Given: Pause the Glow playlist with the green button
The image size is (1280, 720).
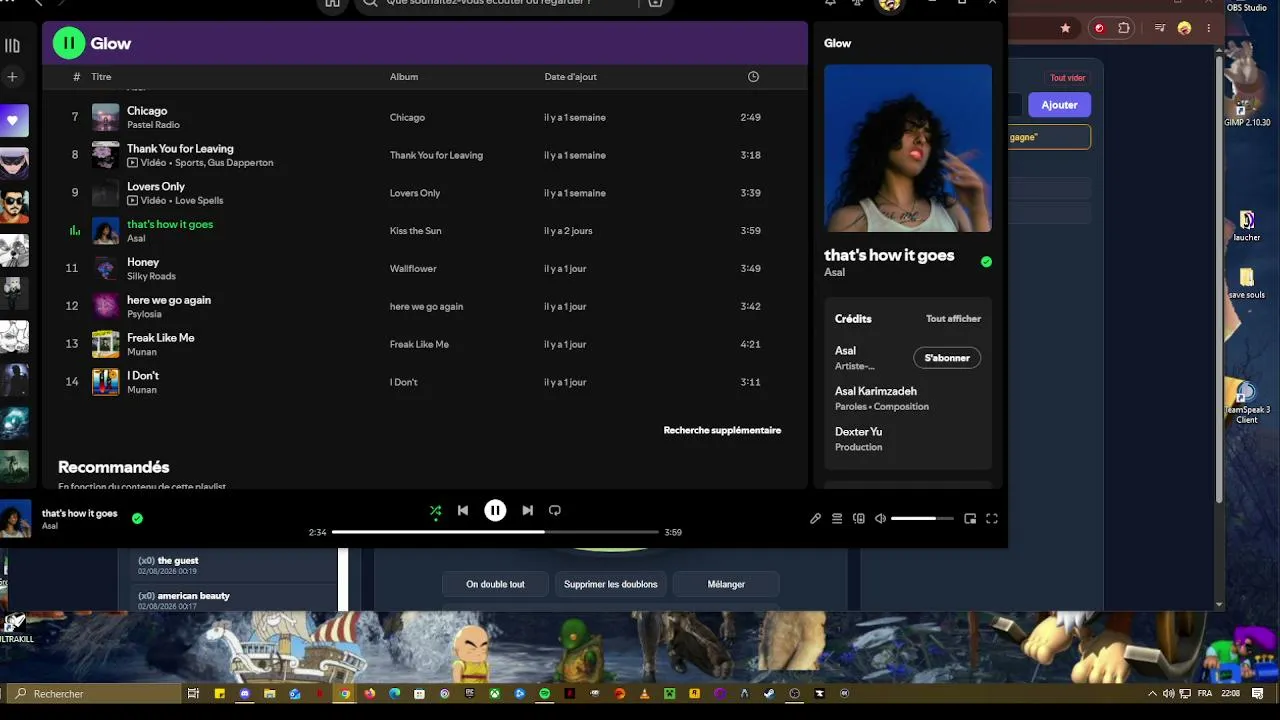Looking at the screenshot, I should (69, 43).
